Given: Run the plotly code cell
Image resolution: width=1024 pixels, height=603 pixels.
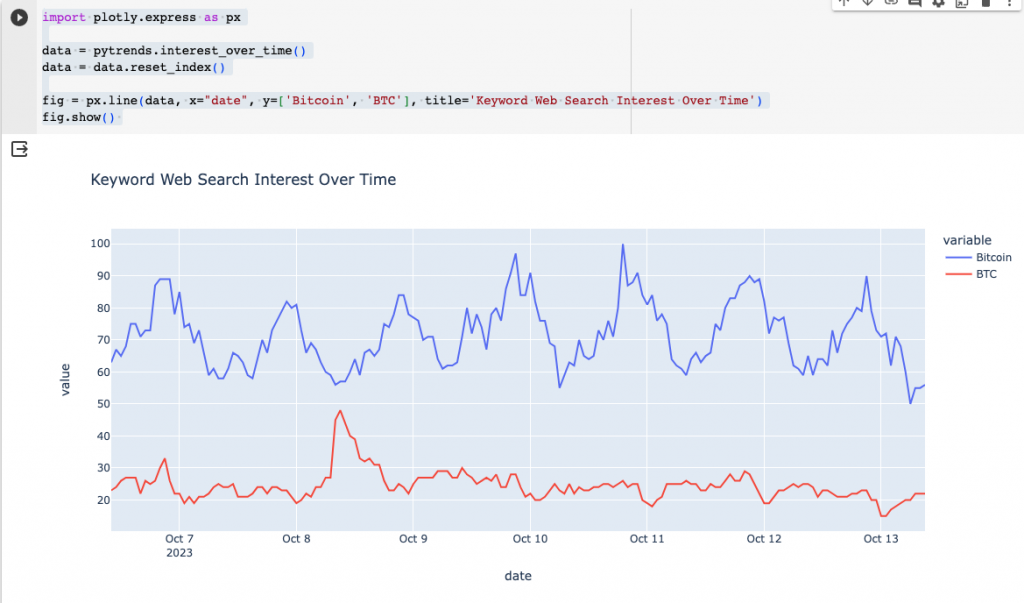Looking at the screenshot, I should pyautogui.click(x=19, y=18).
